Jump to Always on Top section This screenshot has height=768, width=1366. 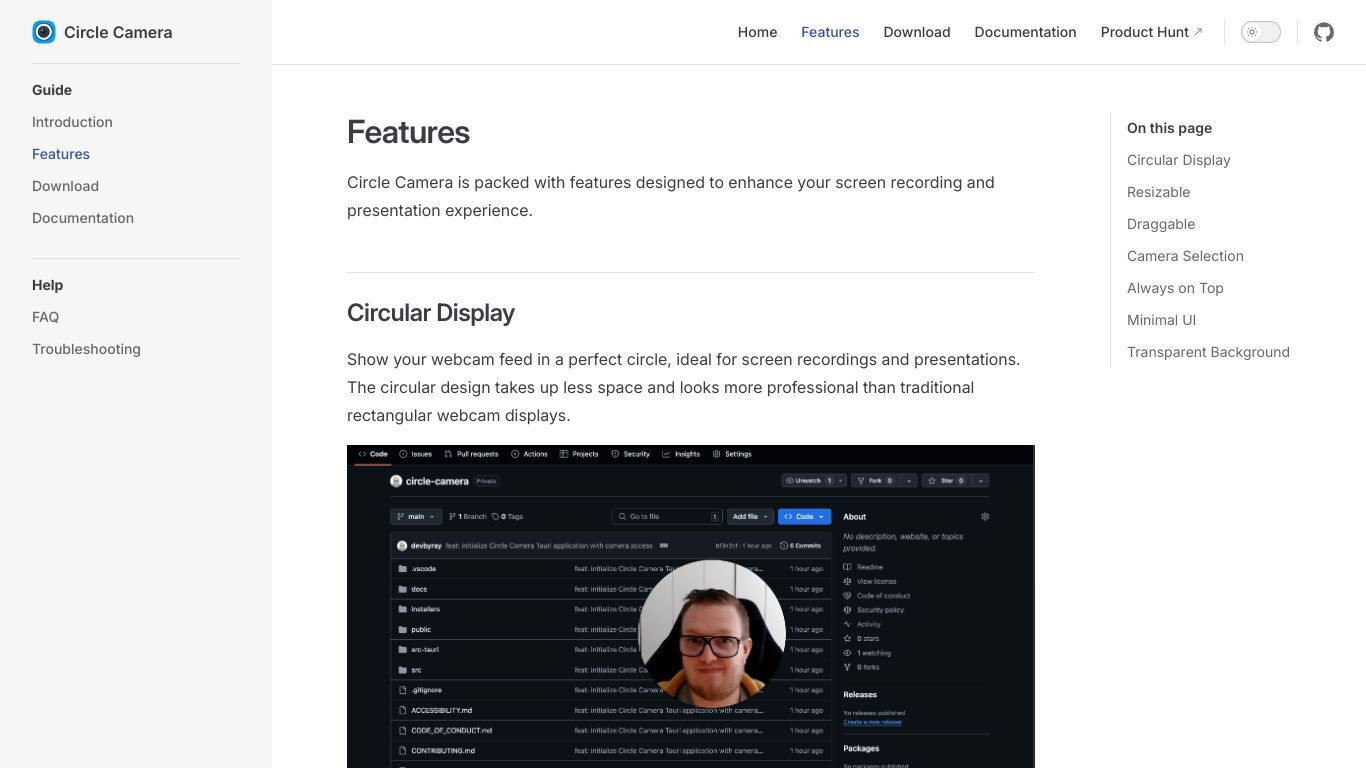1175,288
